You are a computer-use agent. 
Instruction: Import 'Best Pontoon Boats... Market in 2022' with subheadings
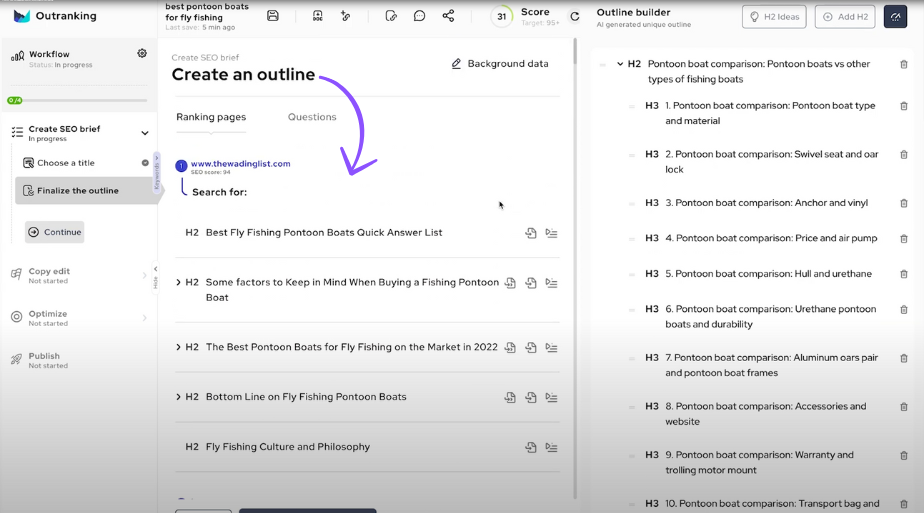(x=510, y=347)
